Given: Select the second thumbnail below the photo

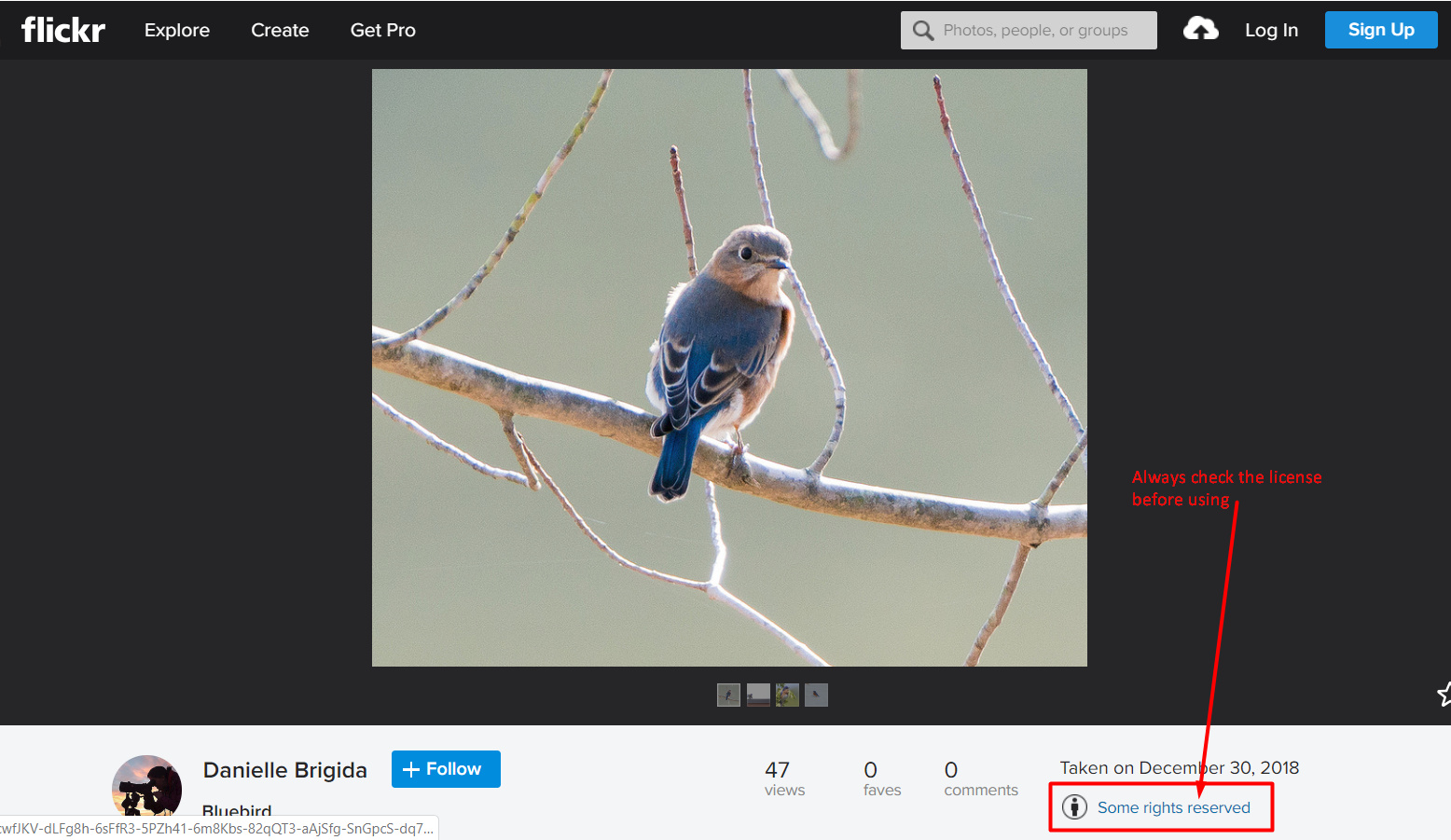Looking at the screenshot, I should tap(758, 695).
